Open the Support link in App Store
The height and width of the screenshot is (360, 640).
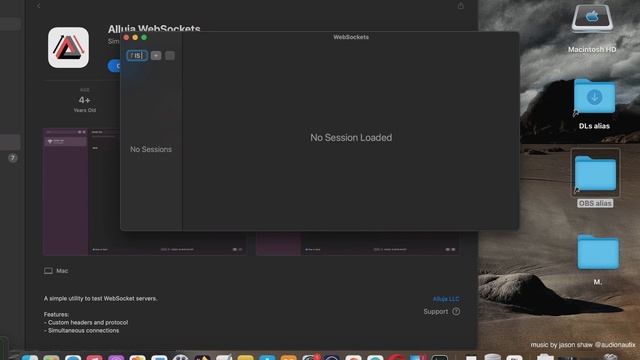(x=436, y=311)
